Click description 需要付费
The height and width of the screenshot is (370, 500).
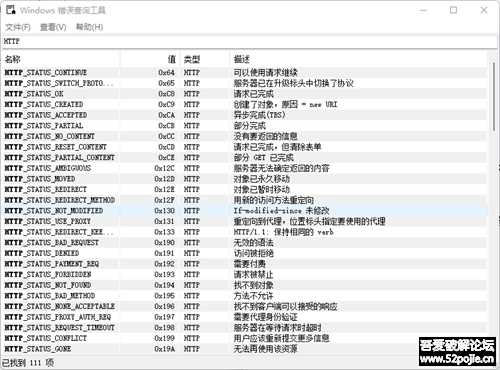pos(249,264)
